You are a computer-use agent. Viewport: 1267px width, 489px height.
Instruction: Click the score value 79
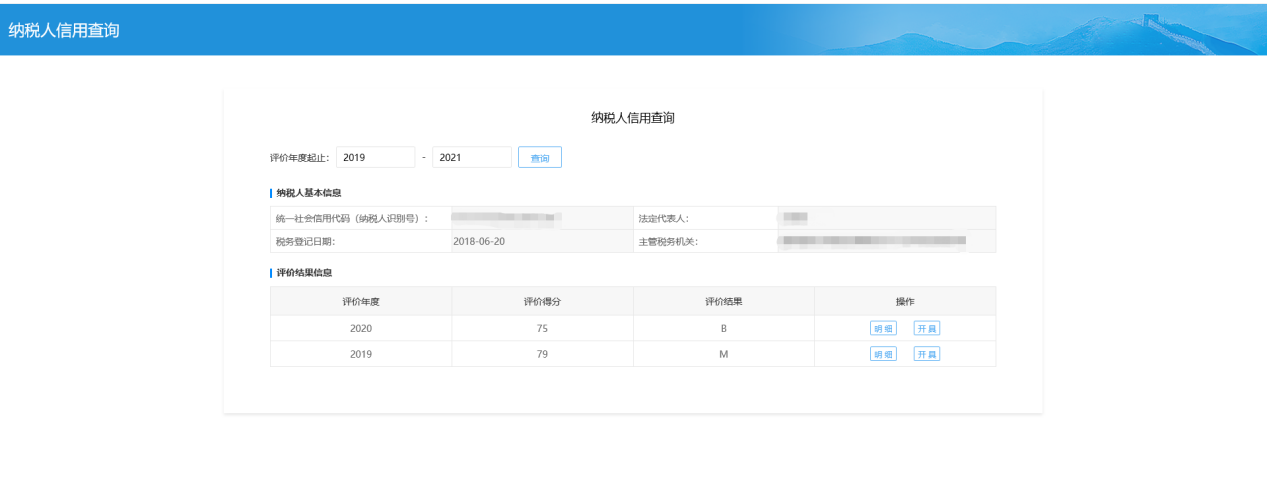(542, 354)
